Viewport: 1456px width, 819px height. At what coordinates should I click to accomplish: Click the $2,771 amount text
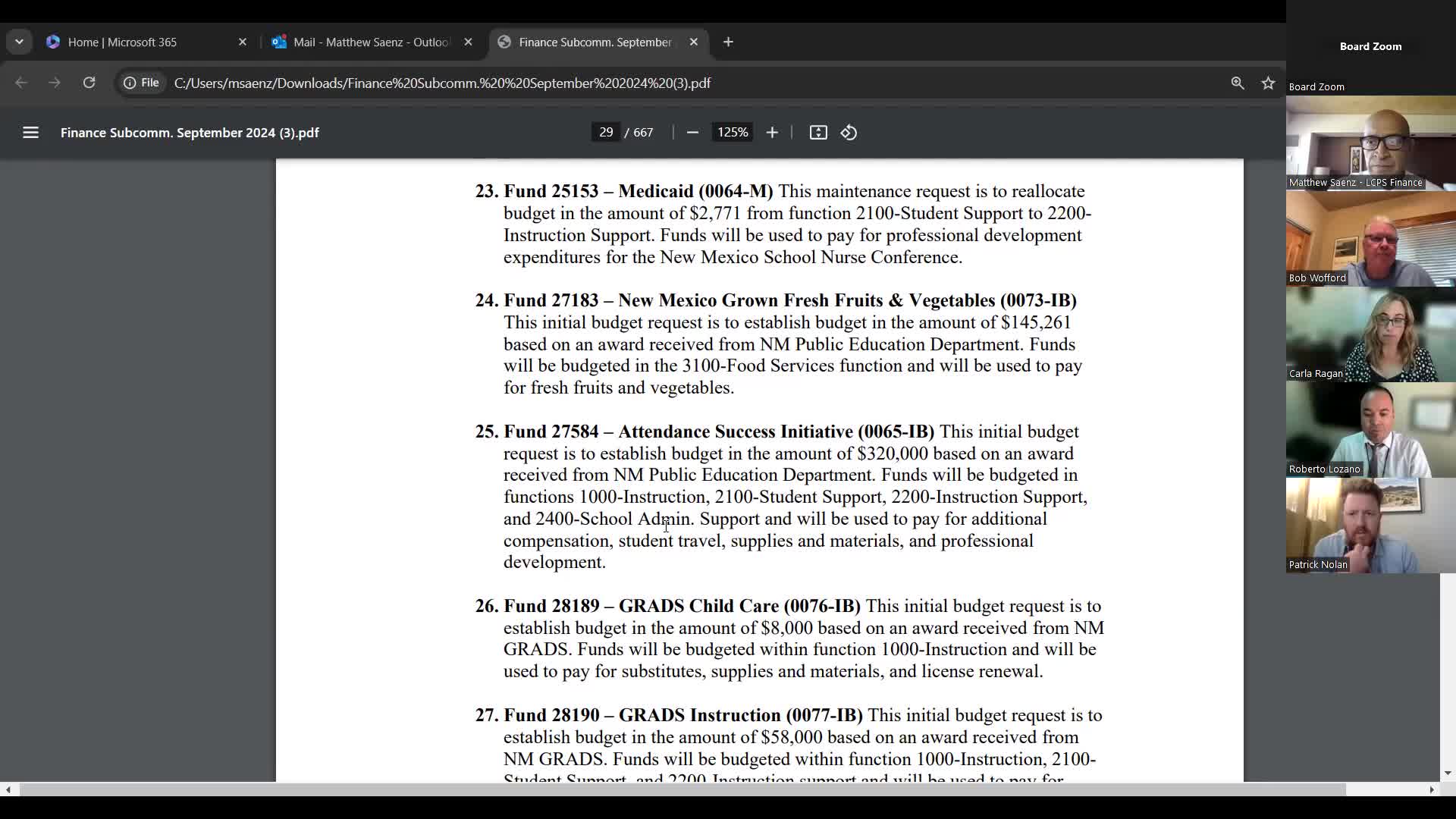715,213
